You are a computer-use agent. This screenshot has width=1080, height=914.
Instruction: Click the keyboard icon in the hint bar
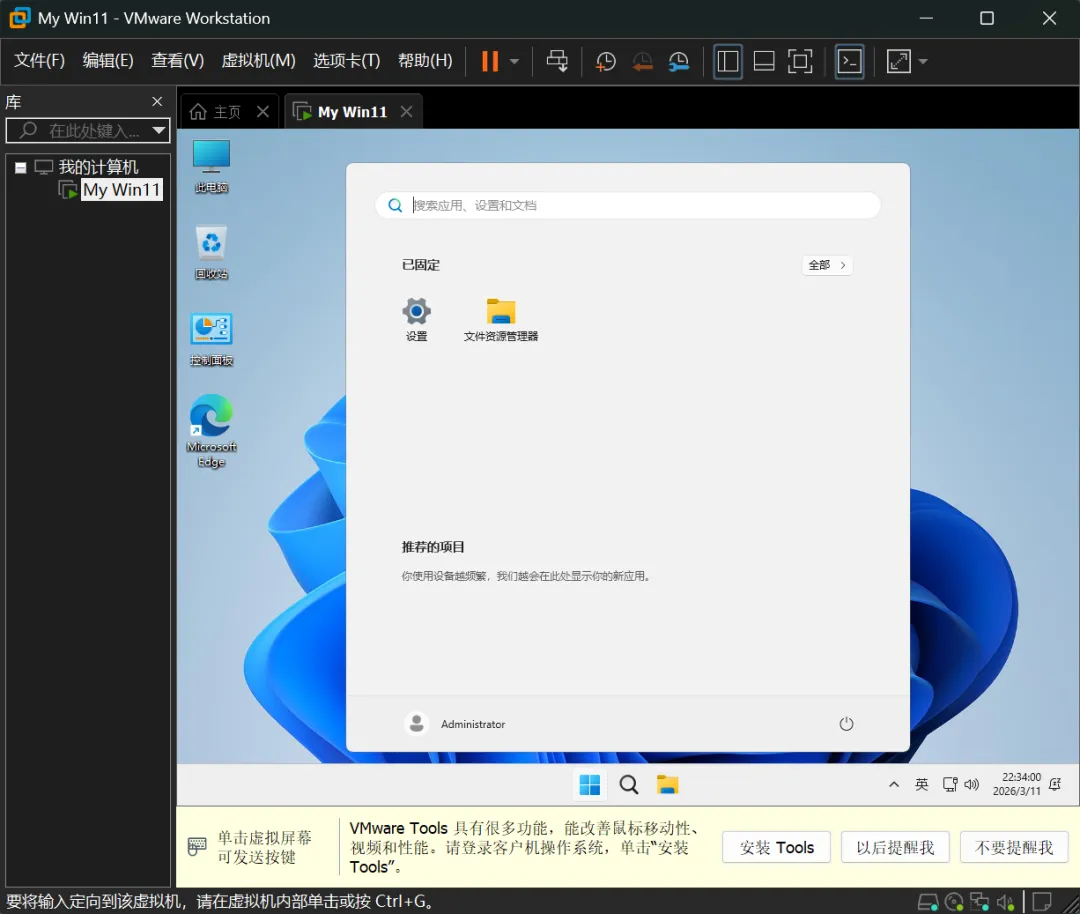point(197,846)
